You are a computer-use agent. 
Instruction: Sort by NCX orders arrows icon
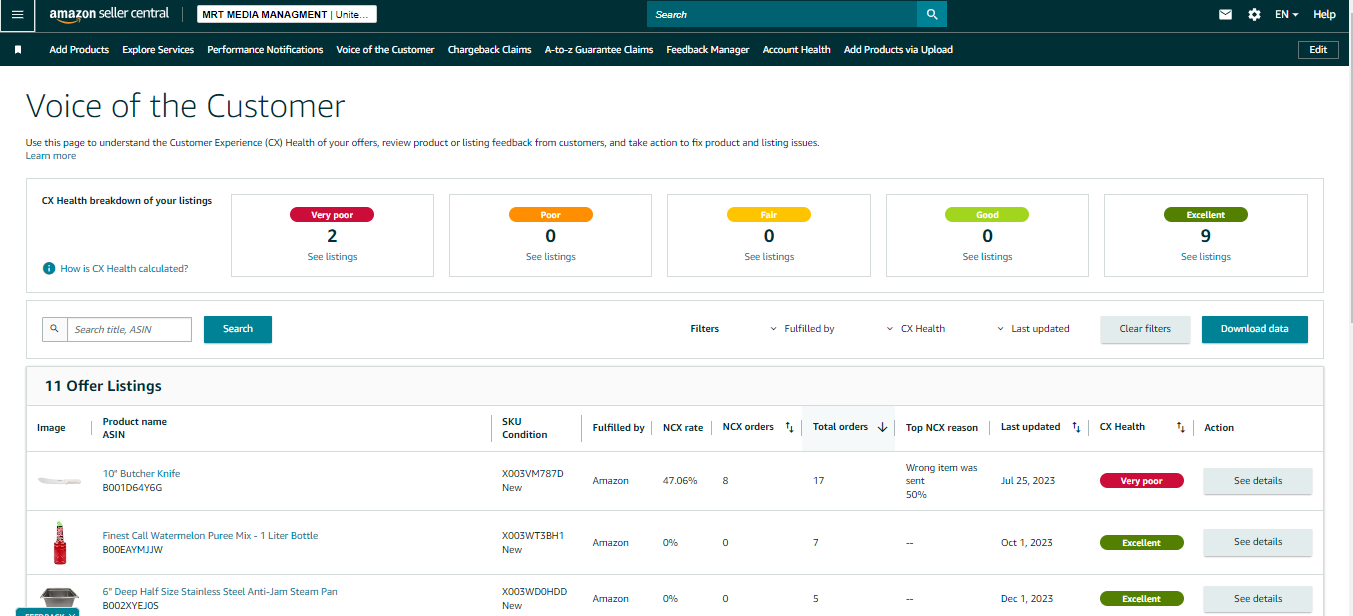point(789,427)
